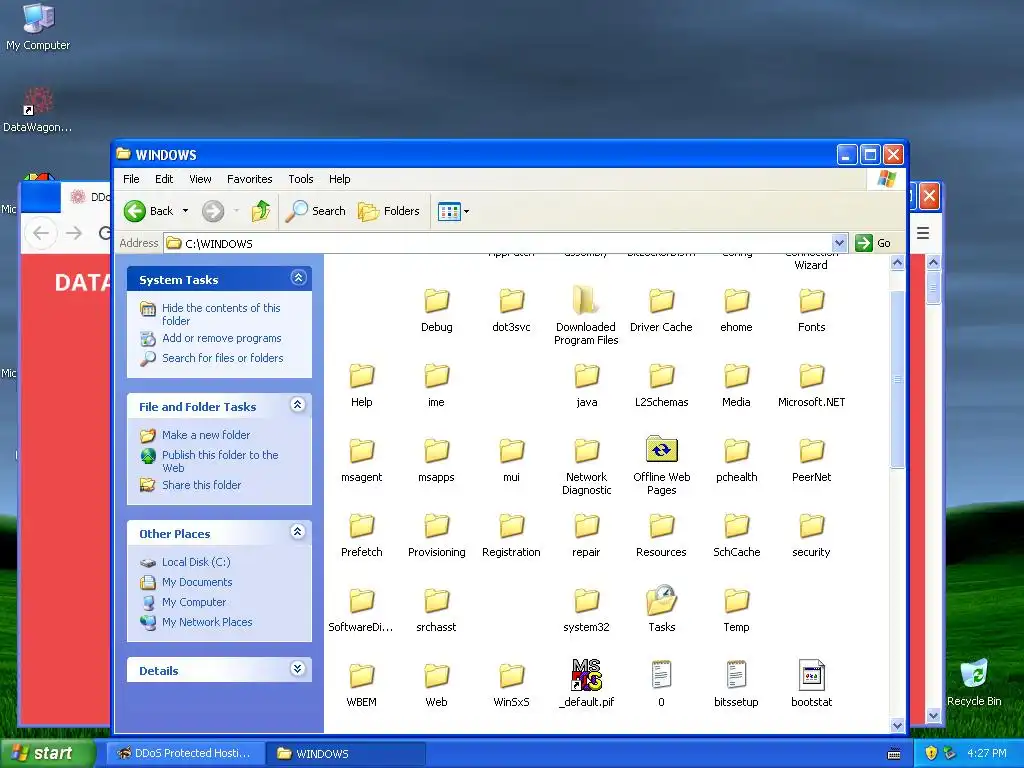Click the WINDOWS window scroll down arrow
The width and height of the screenshot is (1024, 768).
point(897,725)
